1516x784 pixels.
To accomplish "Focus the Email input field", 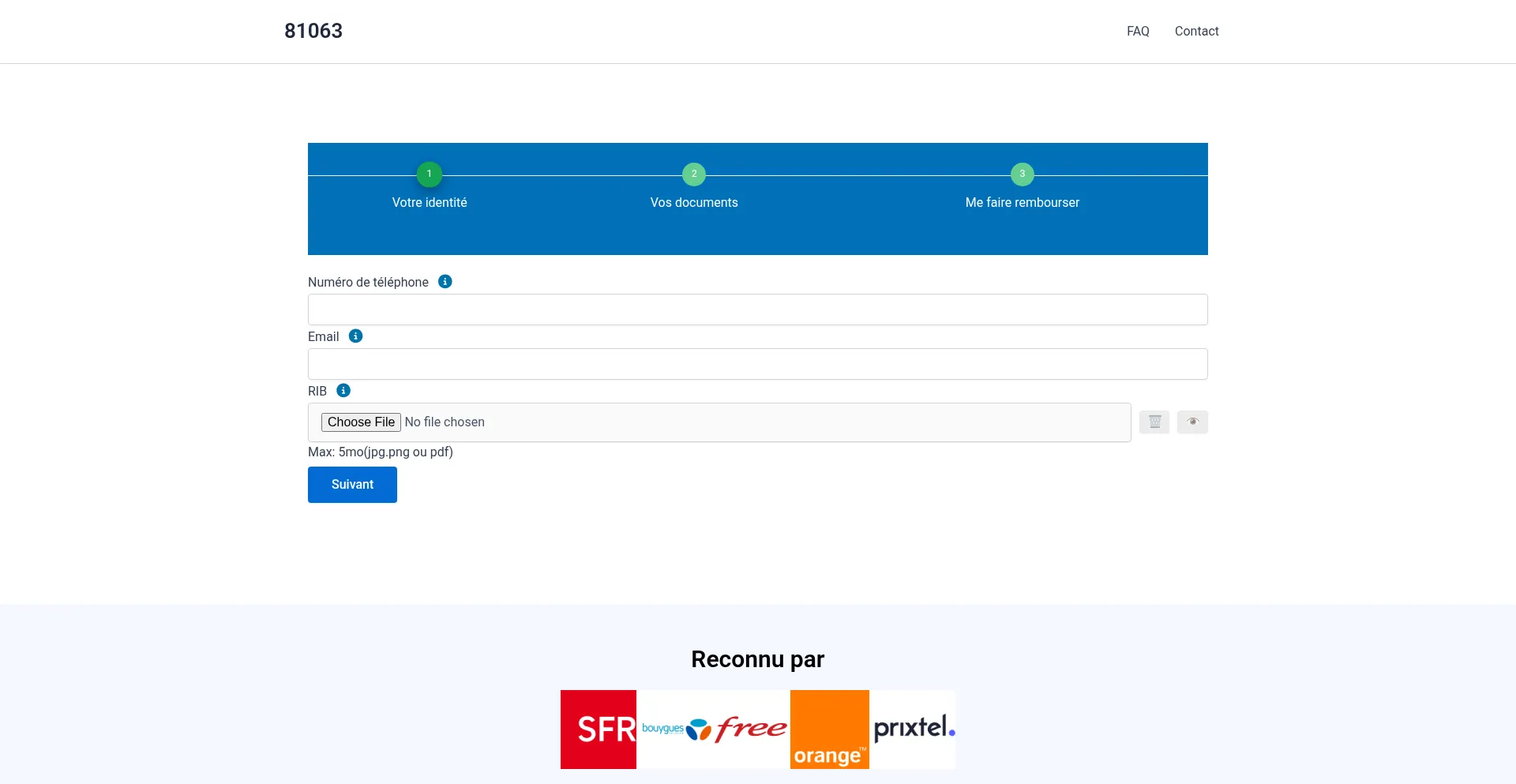I will coord(757,364).
